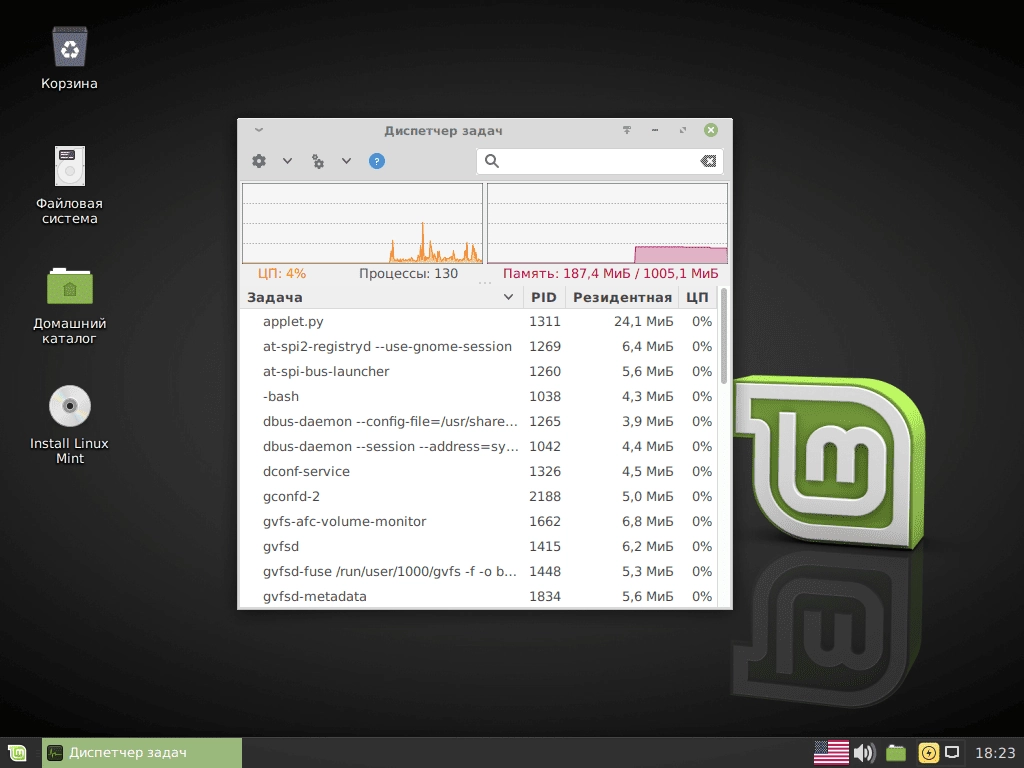Click PID value 1311
The image size is (1024, 768).
545,321
